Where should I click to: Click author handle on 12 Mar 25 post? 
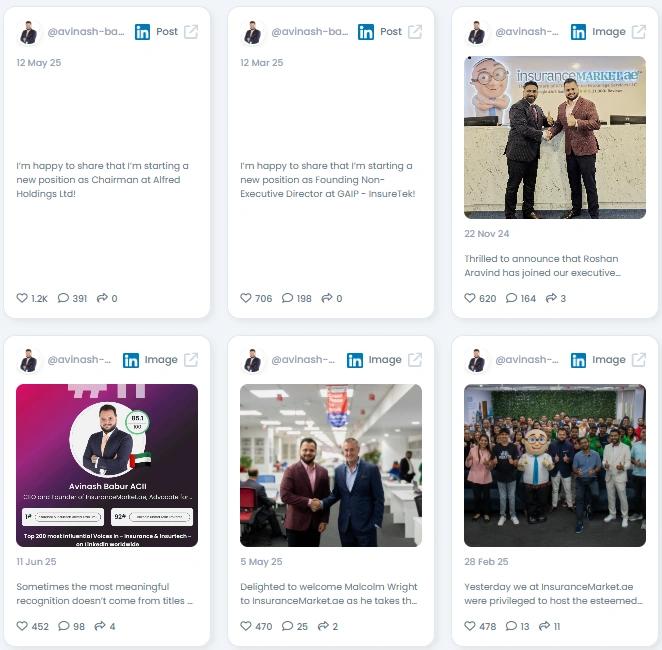tap(310, 32)
